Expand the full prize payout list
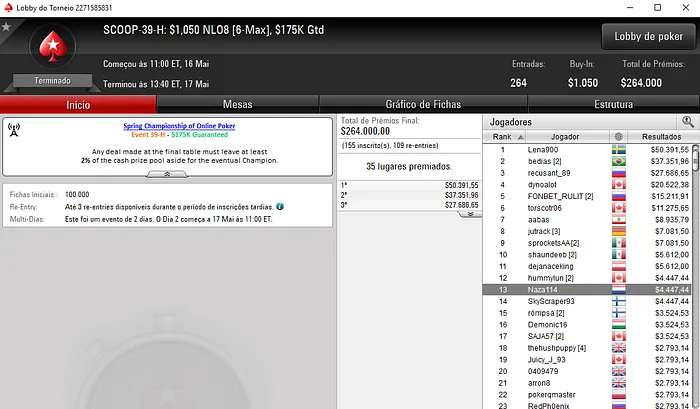The image size is (700, 409). [470, 214]
